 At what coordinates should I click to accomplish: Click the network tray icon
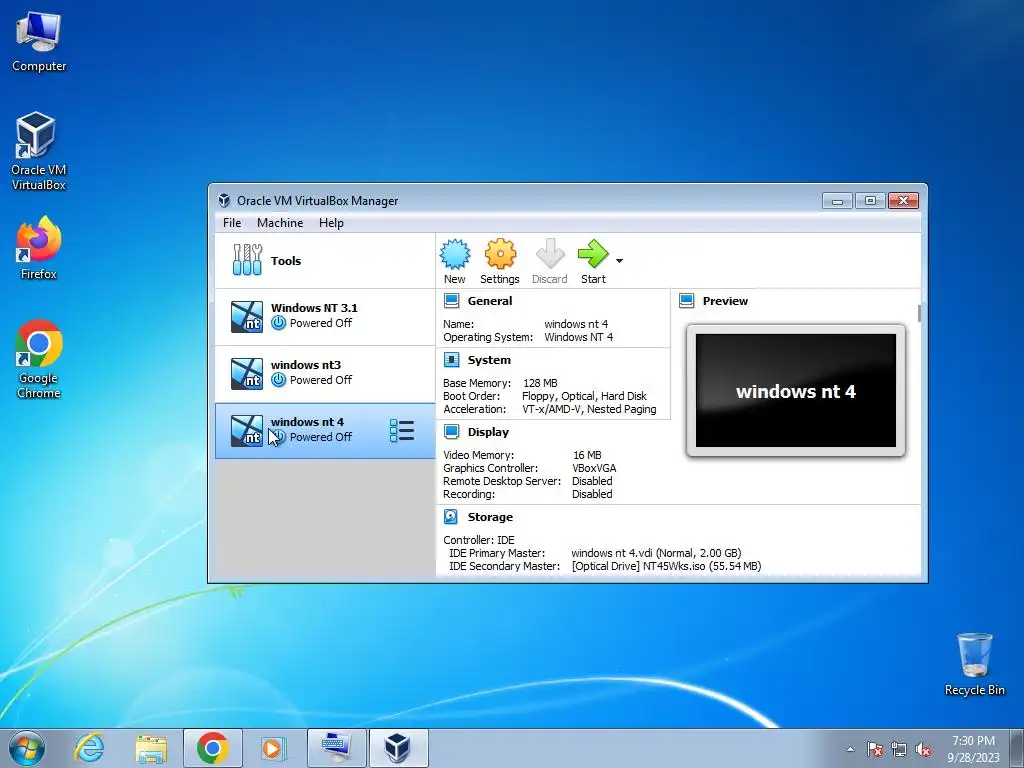(899, 749)
